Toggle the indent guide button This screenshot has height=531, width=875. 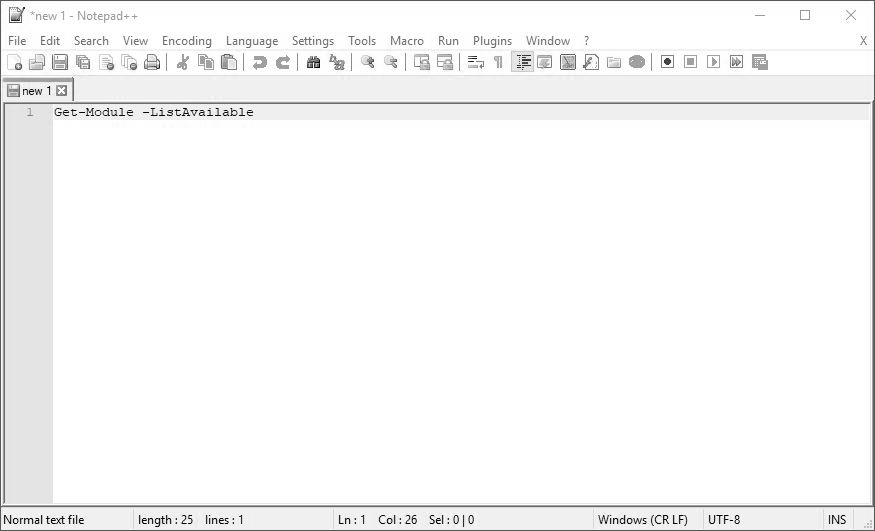(522, 62)
